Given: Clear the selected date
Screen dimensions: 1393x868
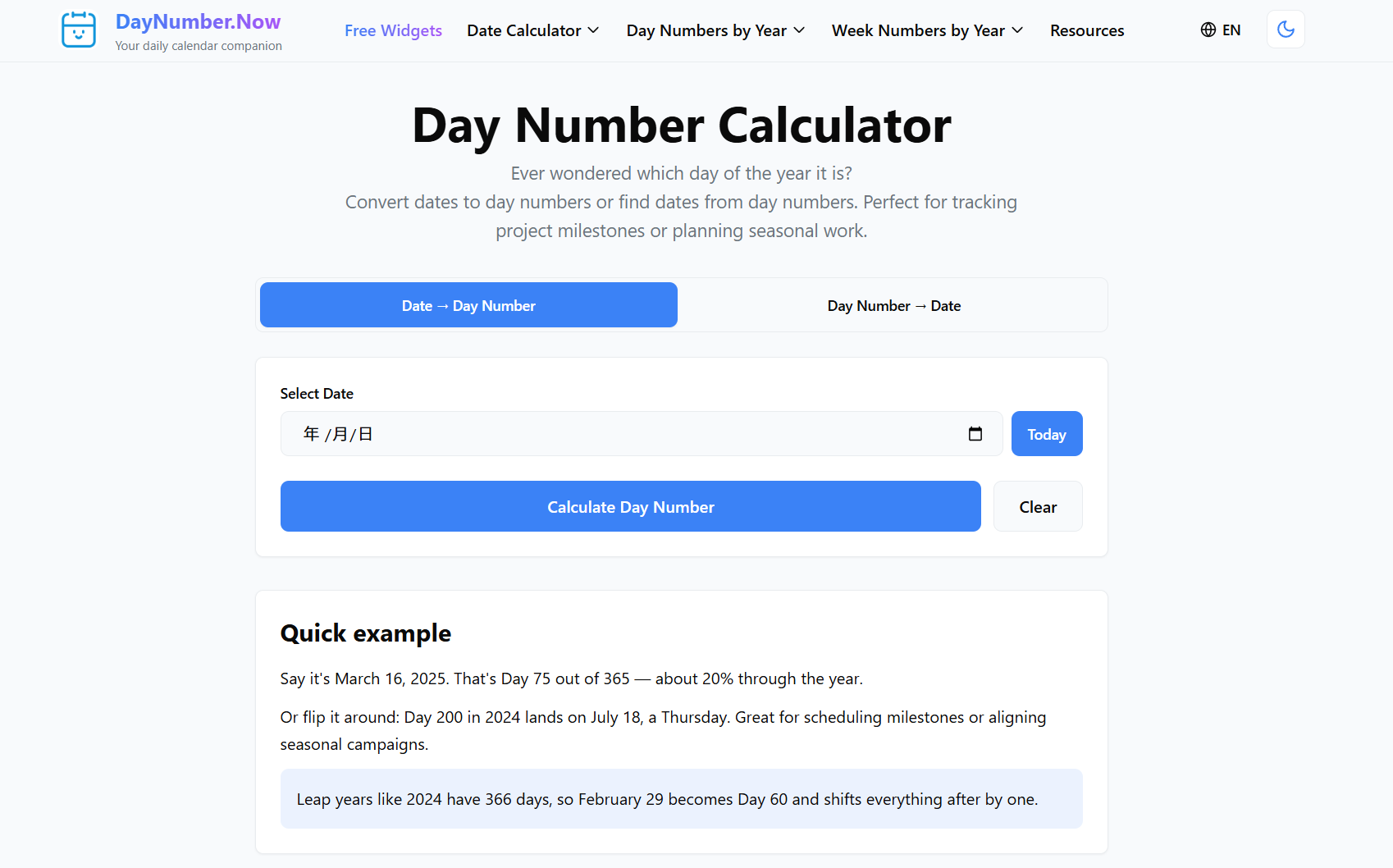Looking at the screenshot, I should tap(1038, 507).
